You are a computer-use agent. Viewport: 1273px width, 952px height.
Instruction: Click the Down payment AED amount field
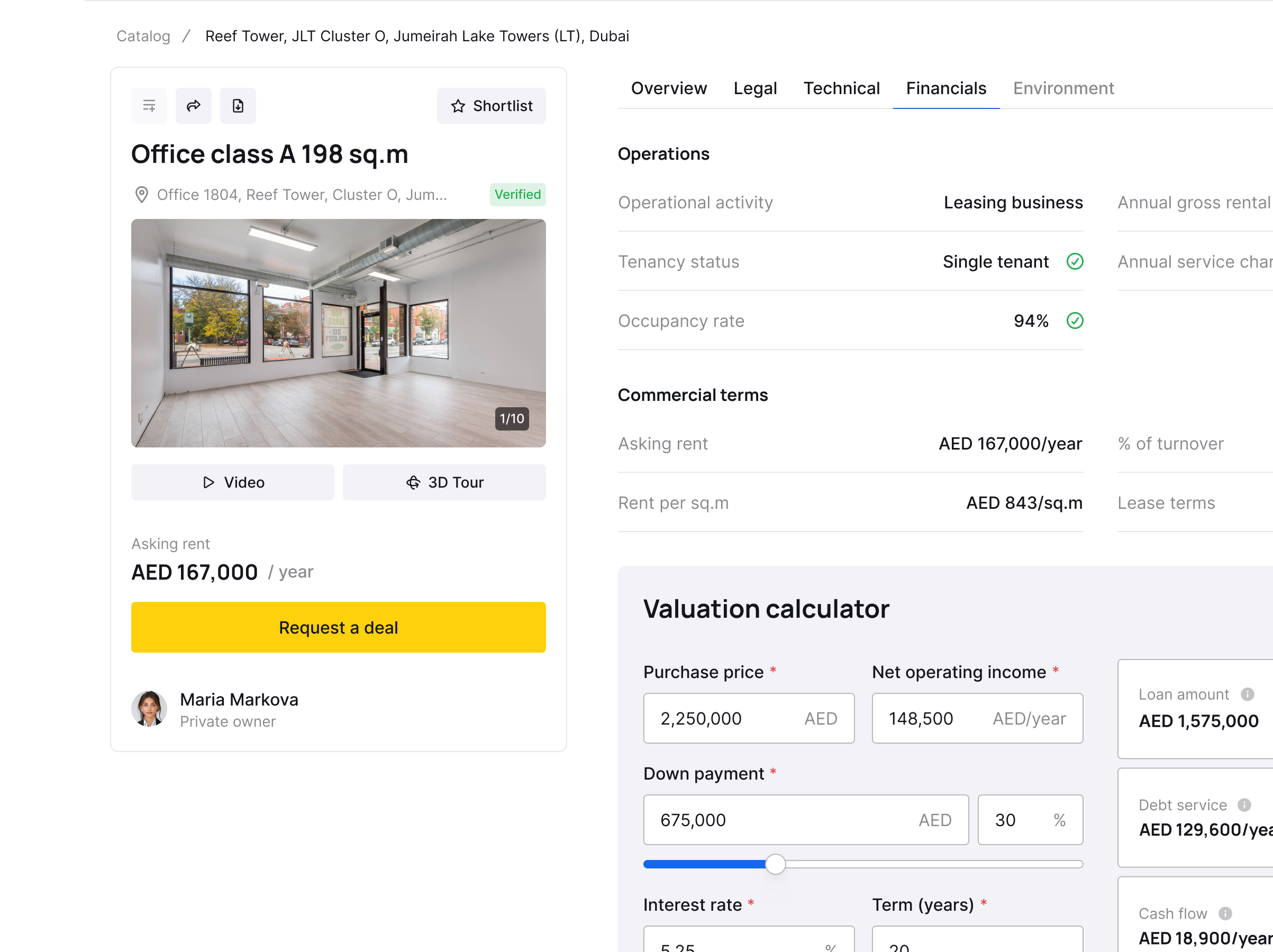(806, 820)
